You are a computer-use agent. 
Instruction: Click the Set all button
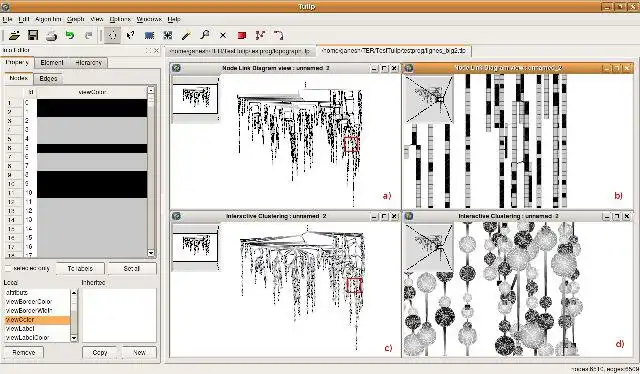point(131,268)
